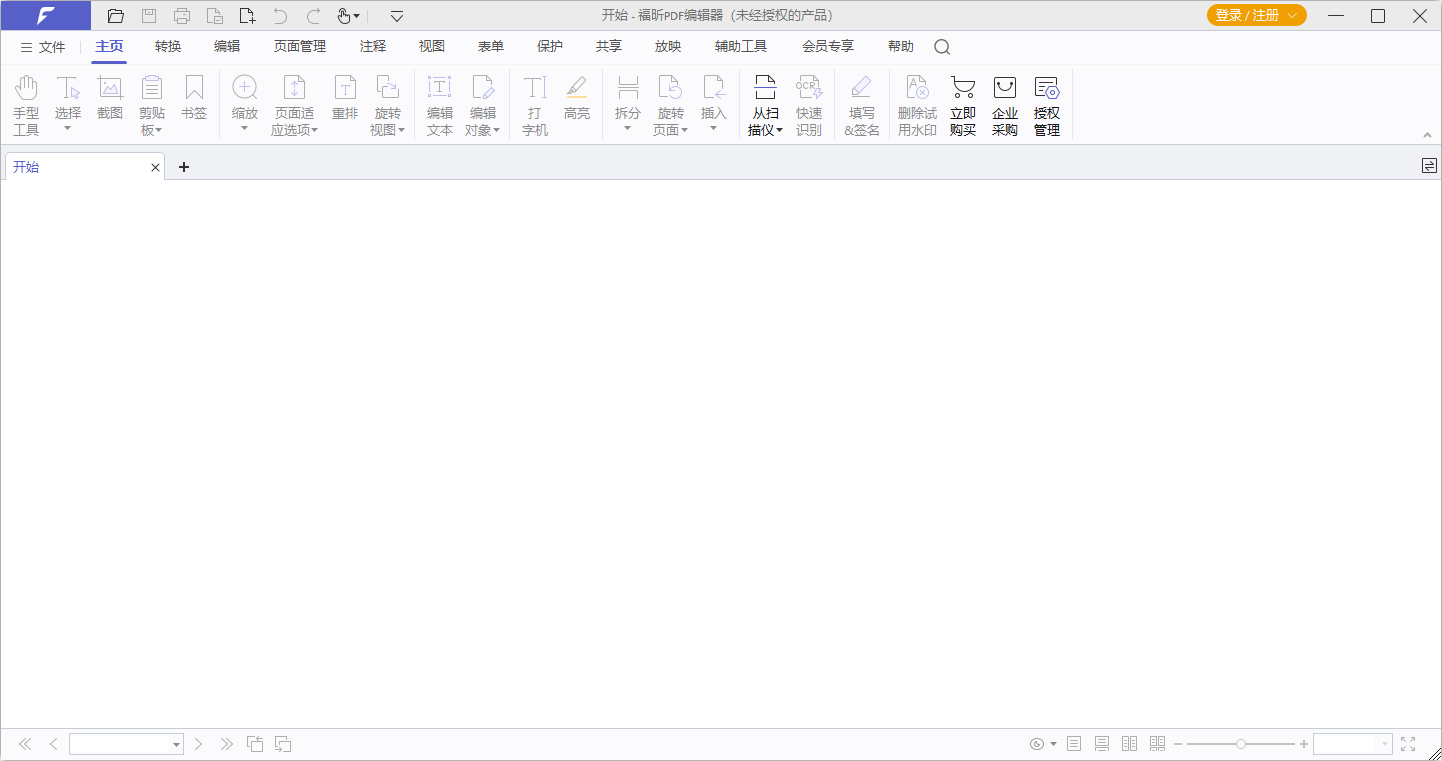Click the 打字机 (Typewriter) tool
The width and height of the screenshot is (1442, 761).
[534, 103]
